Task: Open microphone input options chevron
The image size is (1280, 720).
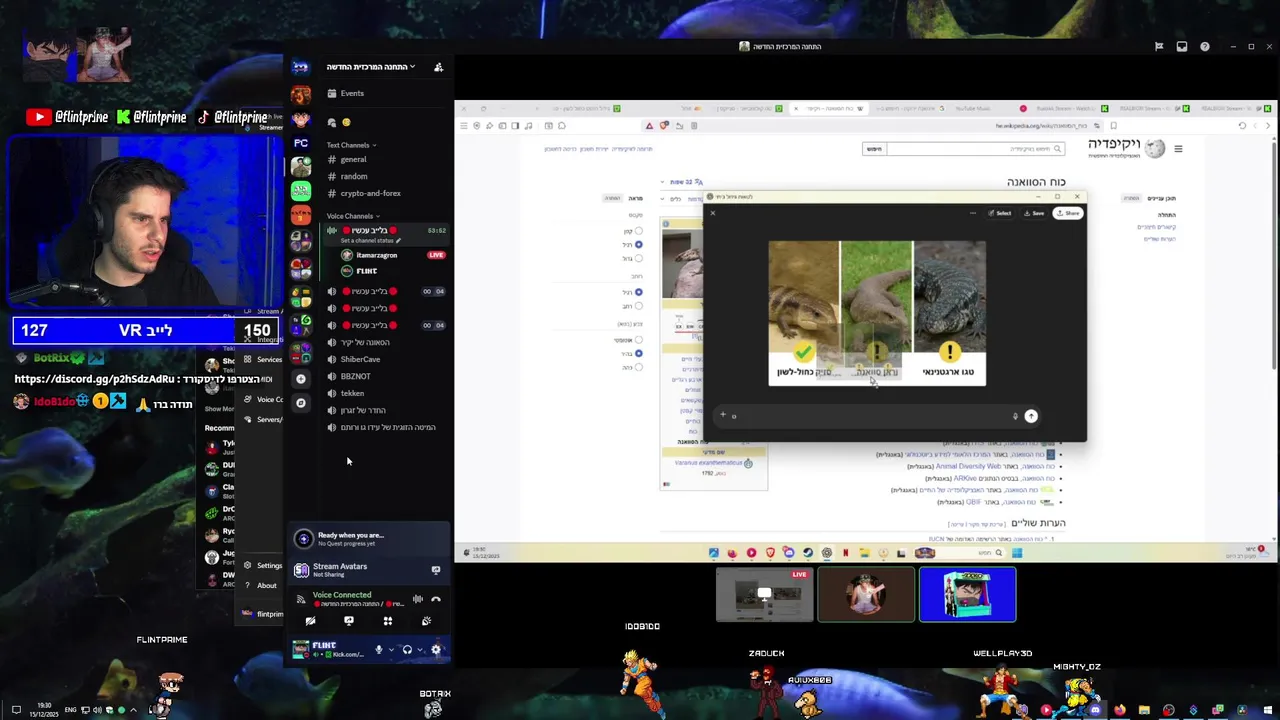Action: tap(390, 650)
